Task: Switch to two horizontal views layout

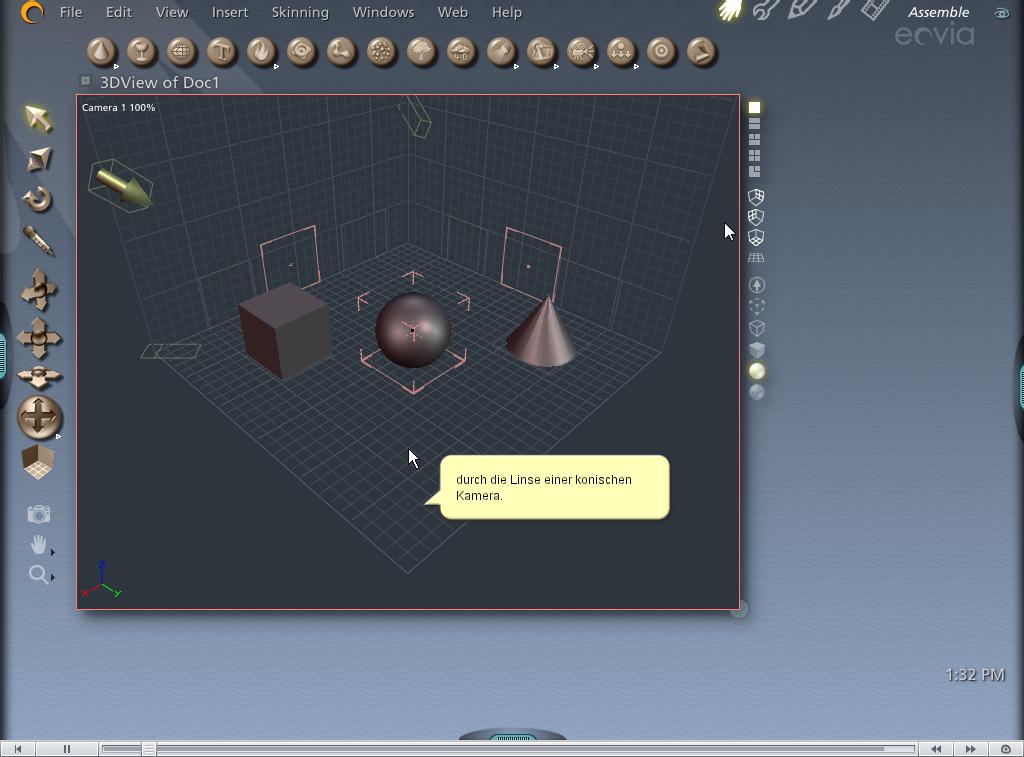Action: pos(754,123)
